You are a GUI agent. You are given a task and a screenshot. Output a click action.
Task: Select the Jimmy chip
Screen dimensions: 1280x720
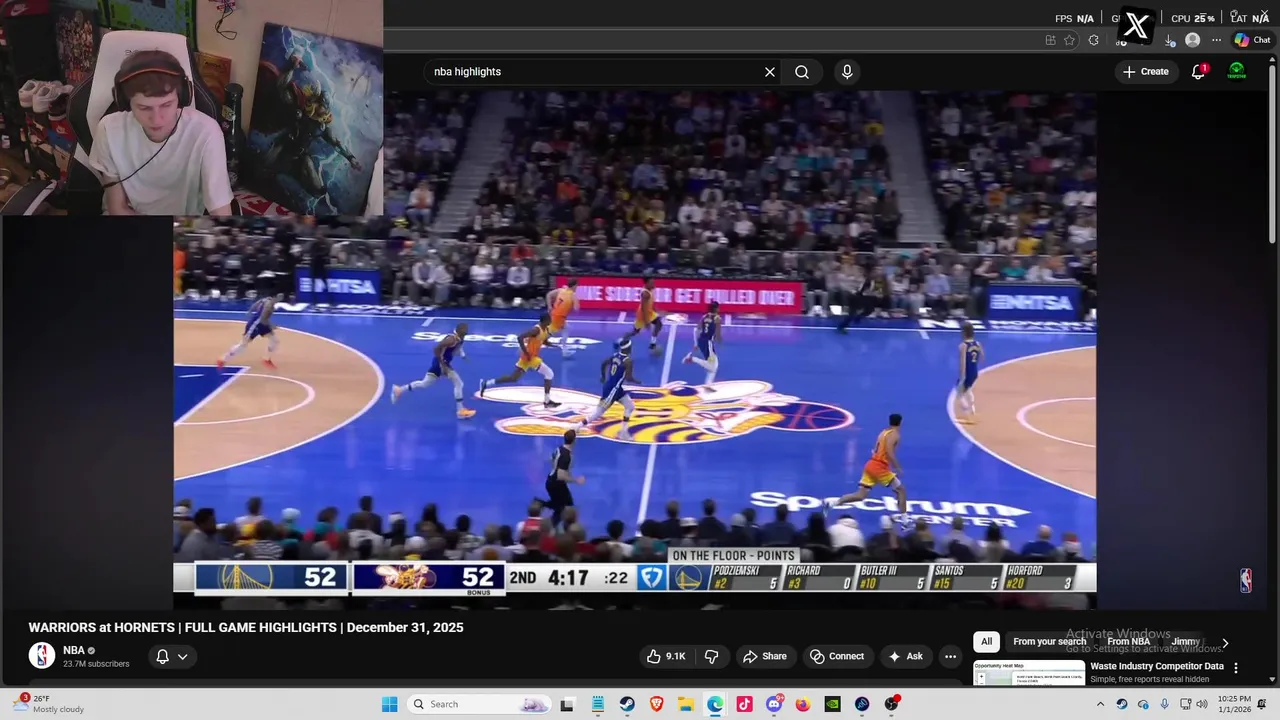(x=1186, y=642)
